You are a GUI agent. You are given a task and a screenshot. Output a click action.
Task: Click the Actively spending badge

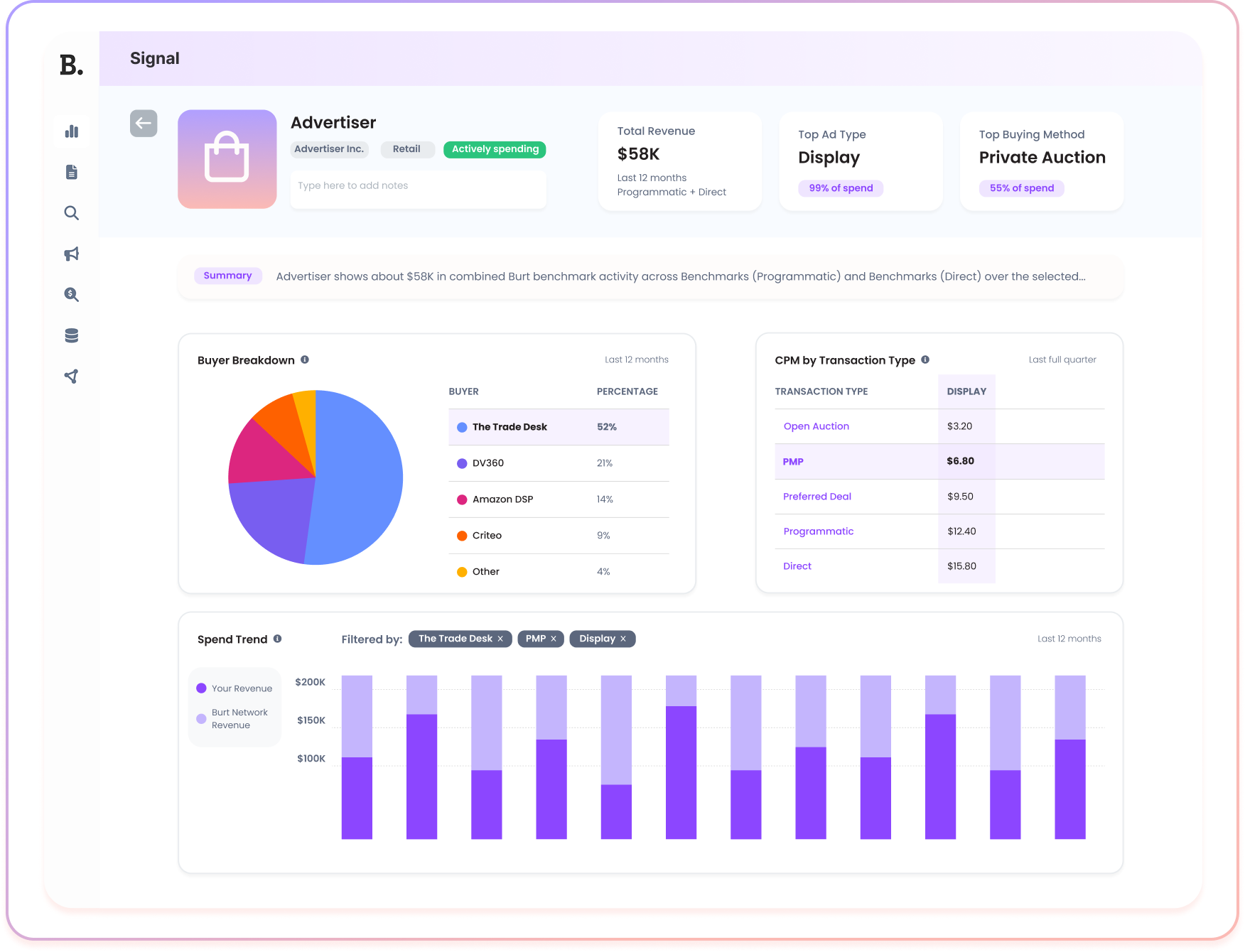coord(495,149)
